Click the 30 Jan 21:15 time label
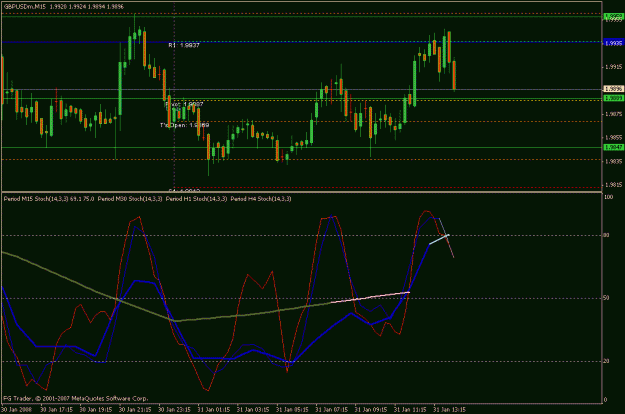 point(135,410)
